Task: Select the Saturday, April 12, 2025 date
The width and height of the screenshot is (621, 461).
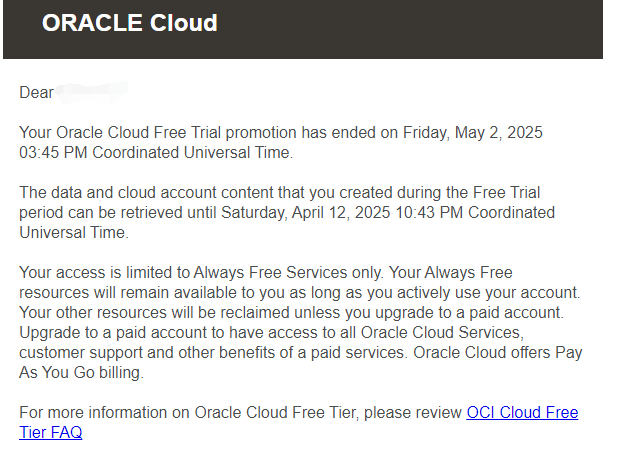Action: pos(305,212)
